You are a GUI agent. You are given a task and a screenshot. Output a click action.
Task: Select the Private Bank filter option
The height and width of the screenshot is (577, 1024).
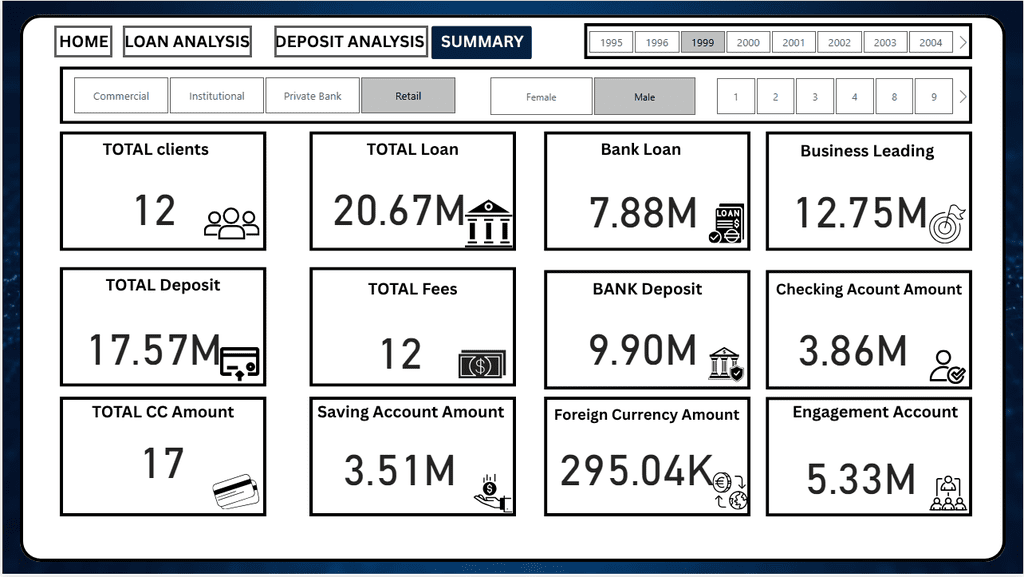pyautogui.click(x=313, y=96)
